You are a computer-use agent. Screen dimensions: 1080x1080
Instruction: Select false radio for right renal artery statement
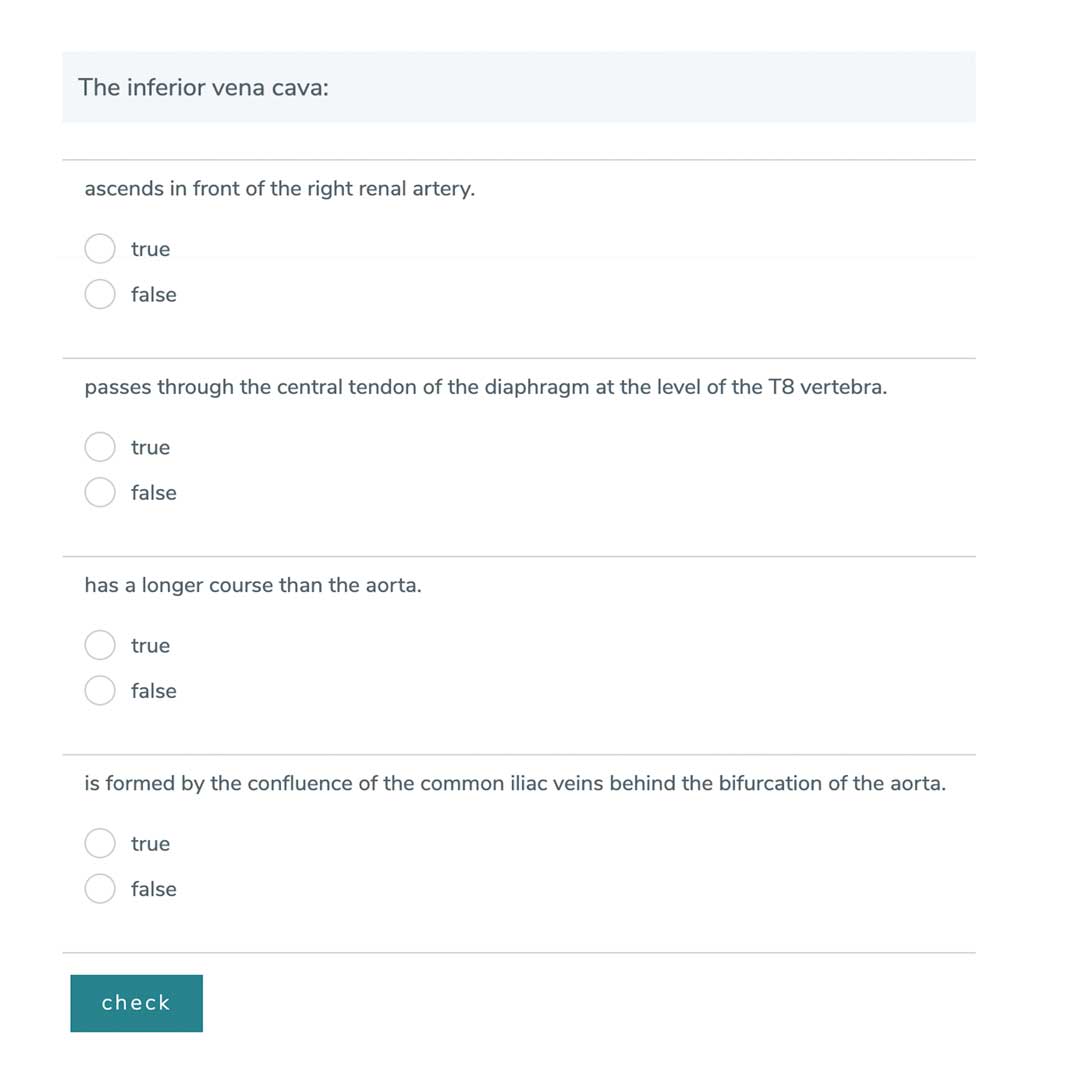pyautogui.click(x=100, y=294)
